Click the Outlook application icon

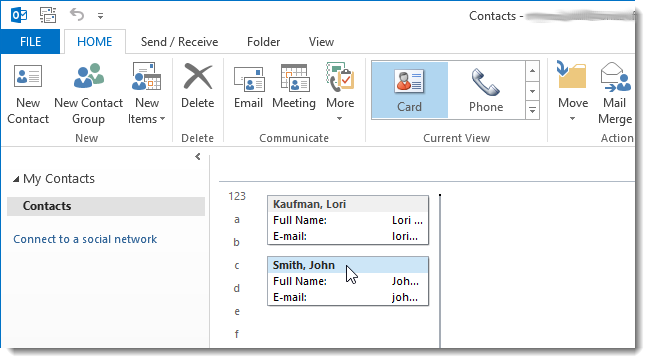point(19,15)
